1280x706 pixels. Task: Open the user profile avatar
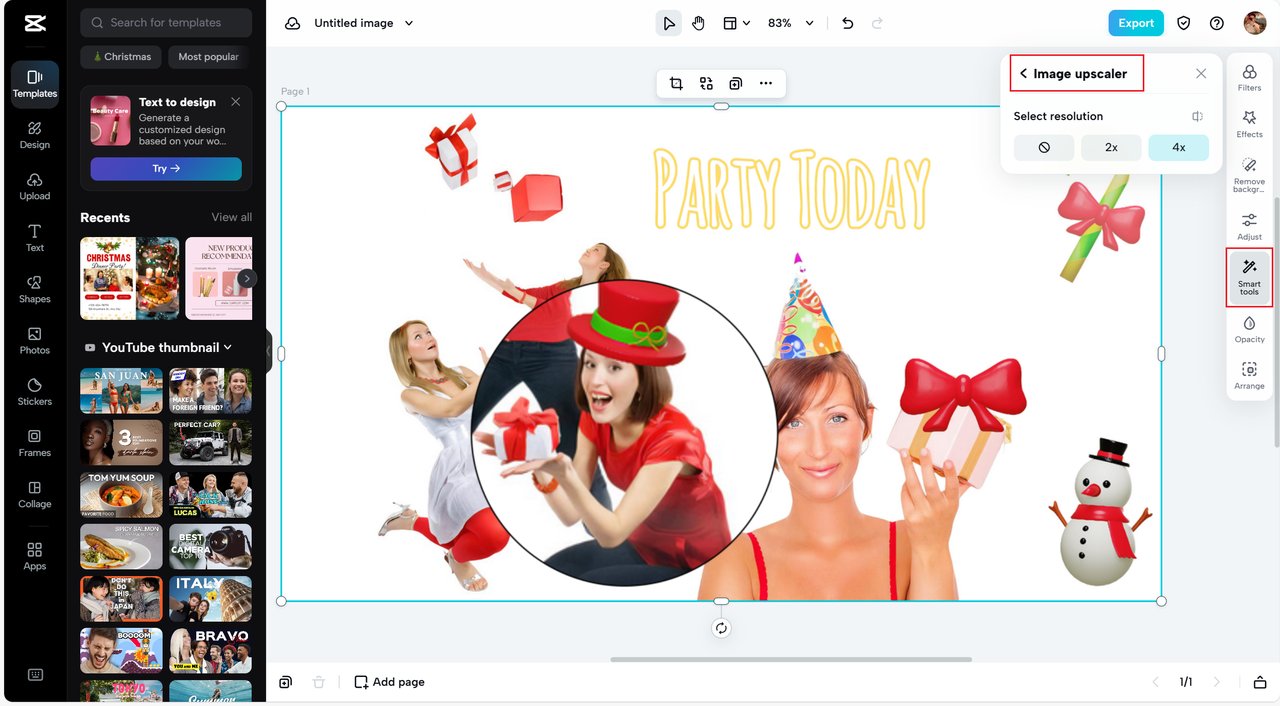click(1255, 23)
